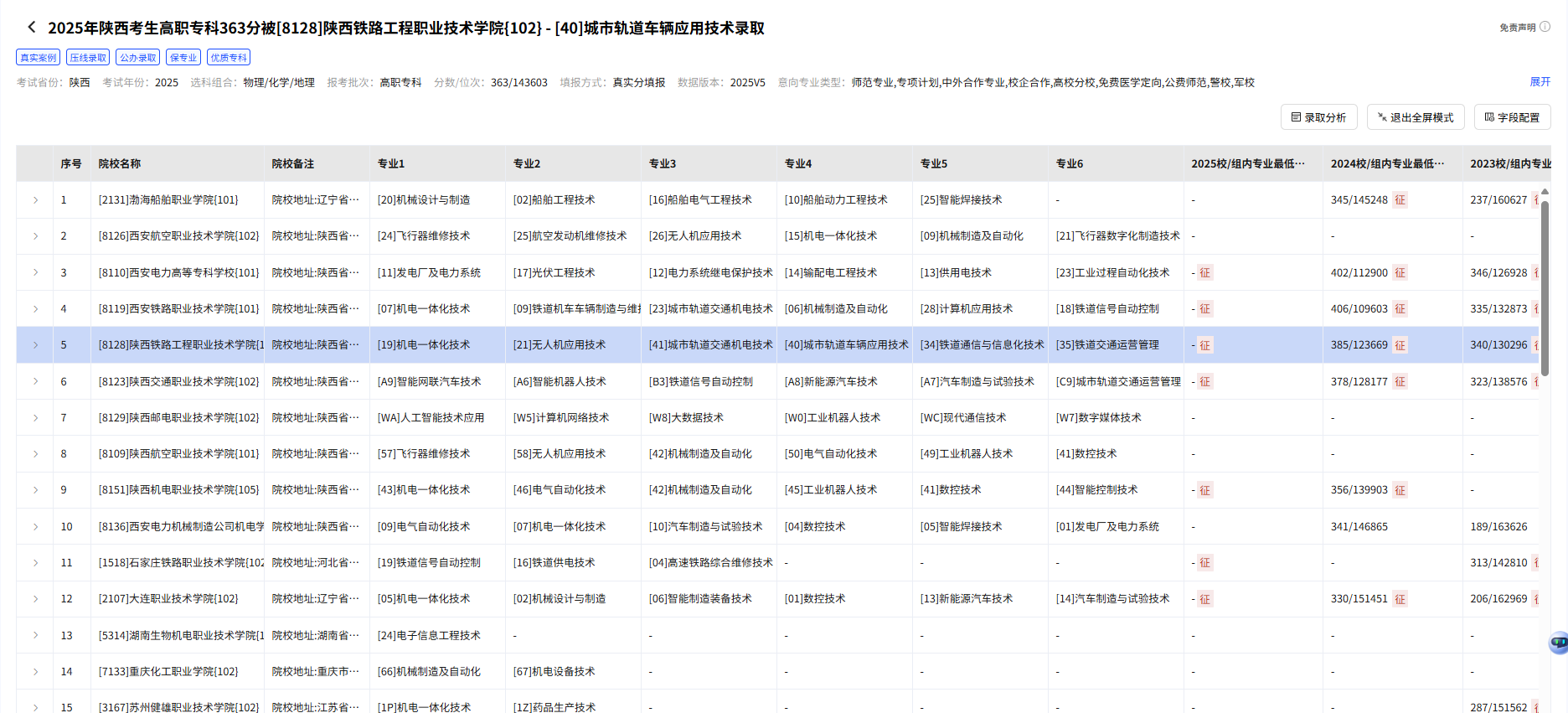
Task: Click the 公办录取 tag
Action: [x=137, y=57]
